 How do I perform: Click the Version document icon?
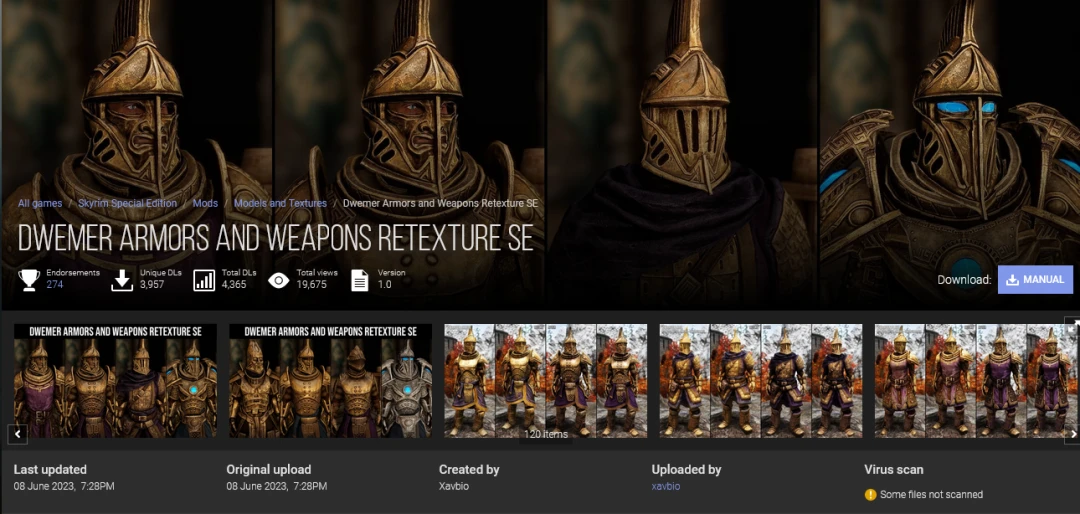[x=360, y=280]
